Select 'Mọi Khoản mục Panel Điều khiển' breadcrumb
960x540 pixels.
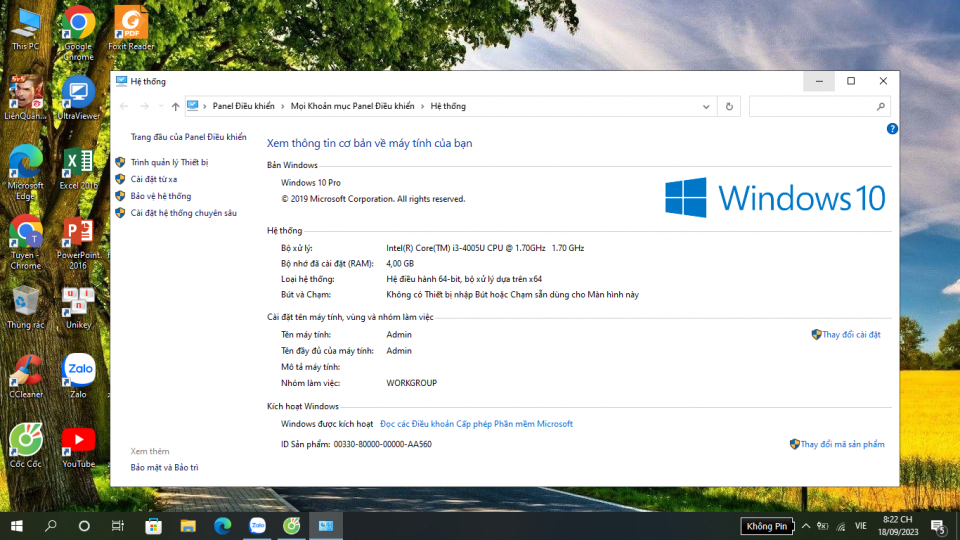(352, 106)
